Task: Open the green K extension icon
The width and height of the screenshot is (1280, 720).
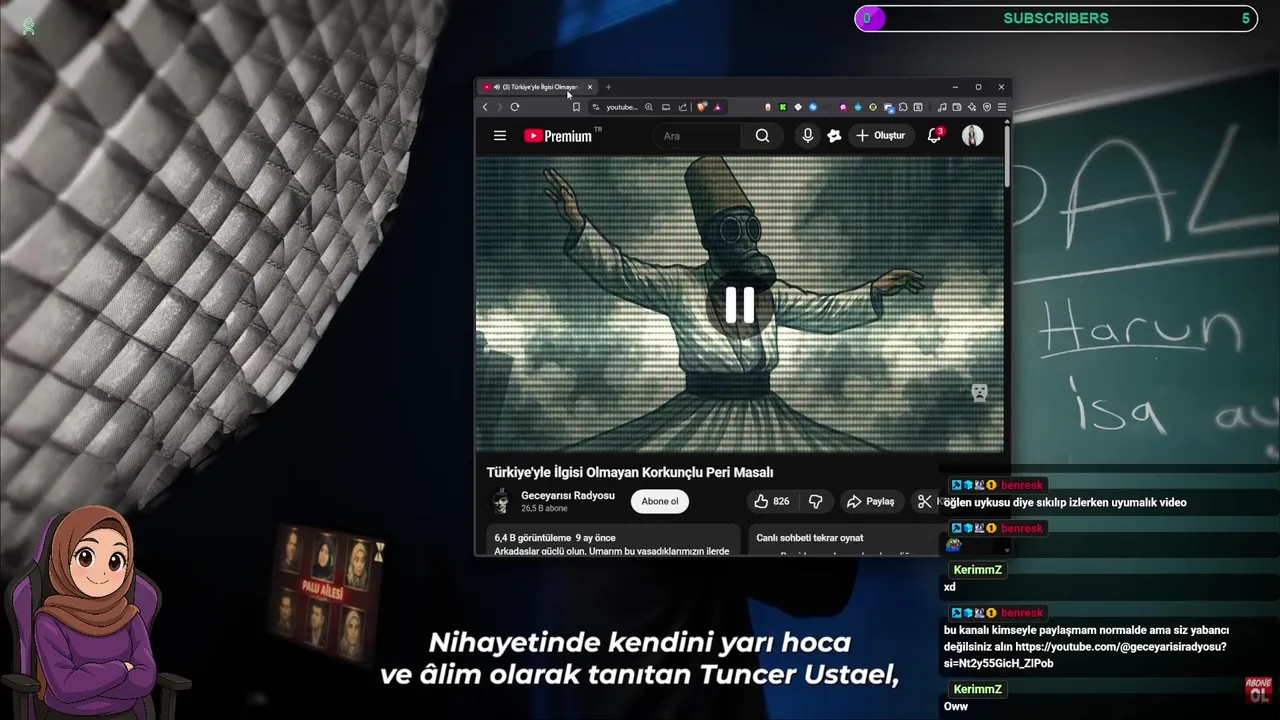Action: pos(783,107)
